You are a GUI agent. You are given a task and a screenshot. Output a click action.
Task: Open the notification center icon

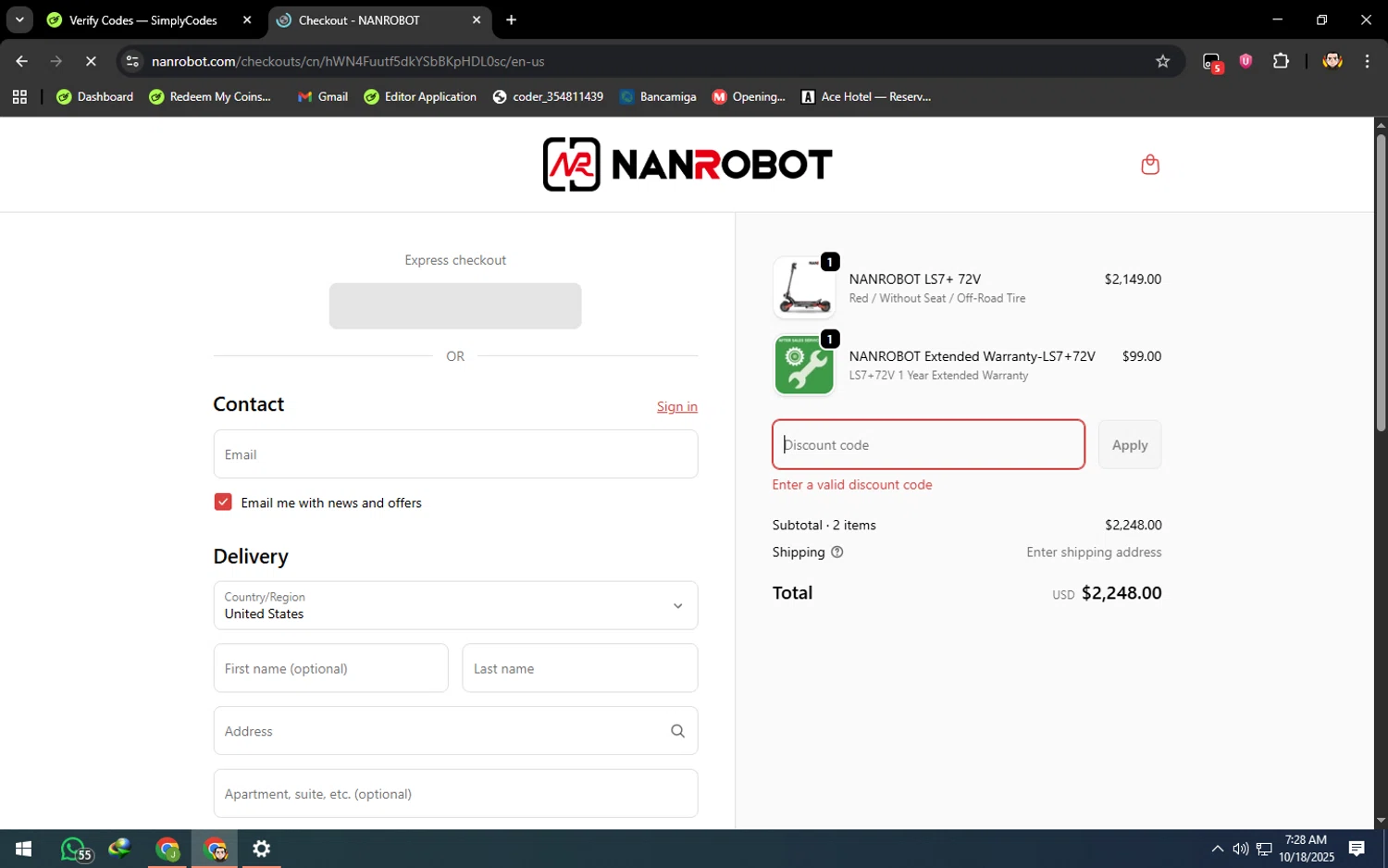coord(1357,849)
